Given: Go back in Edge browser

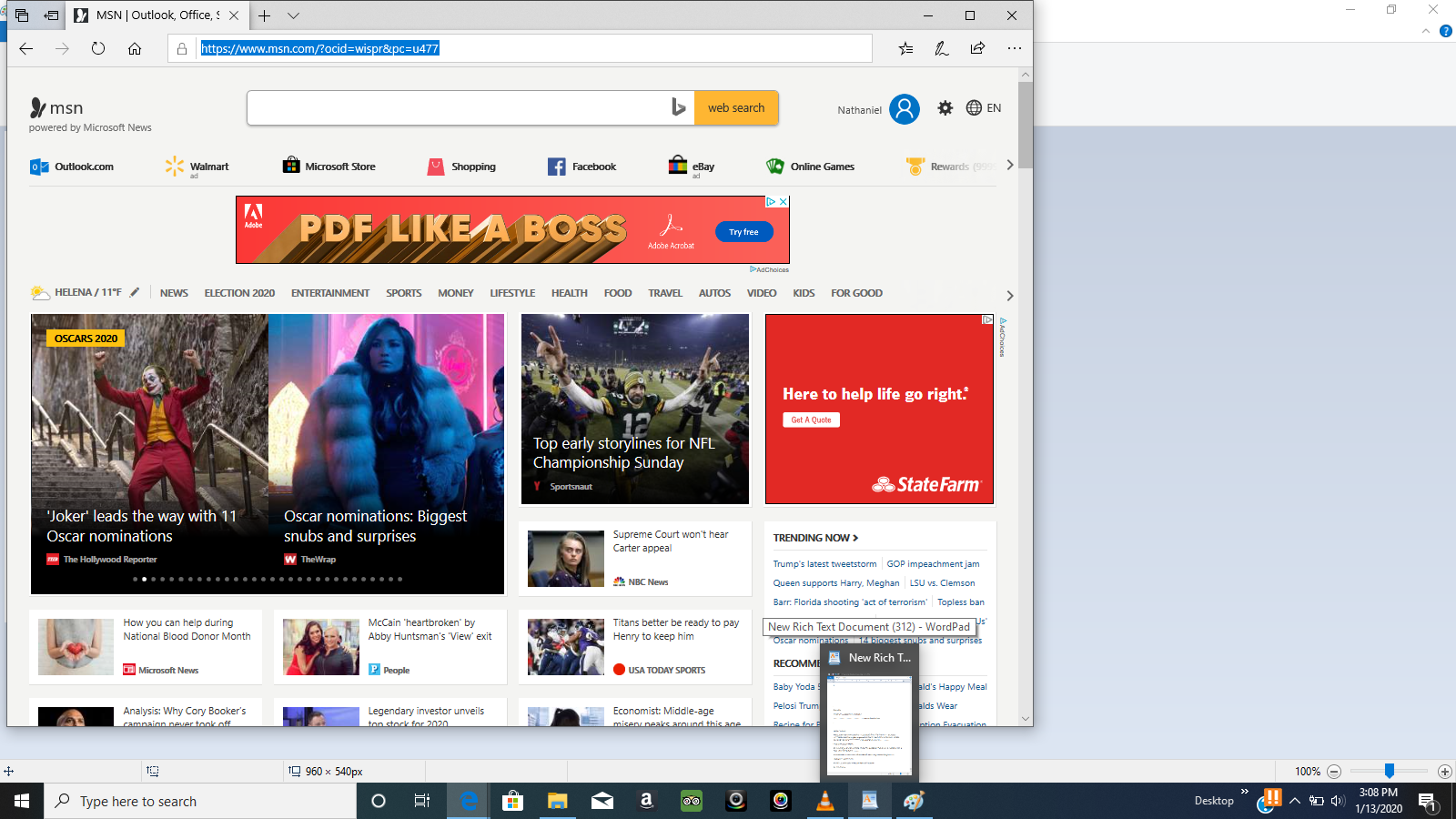Looking at the screenshot, I should tap(26, 48).
